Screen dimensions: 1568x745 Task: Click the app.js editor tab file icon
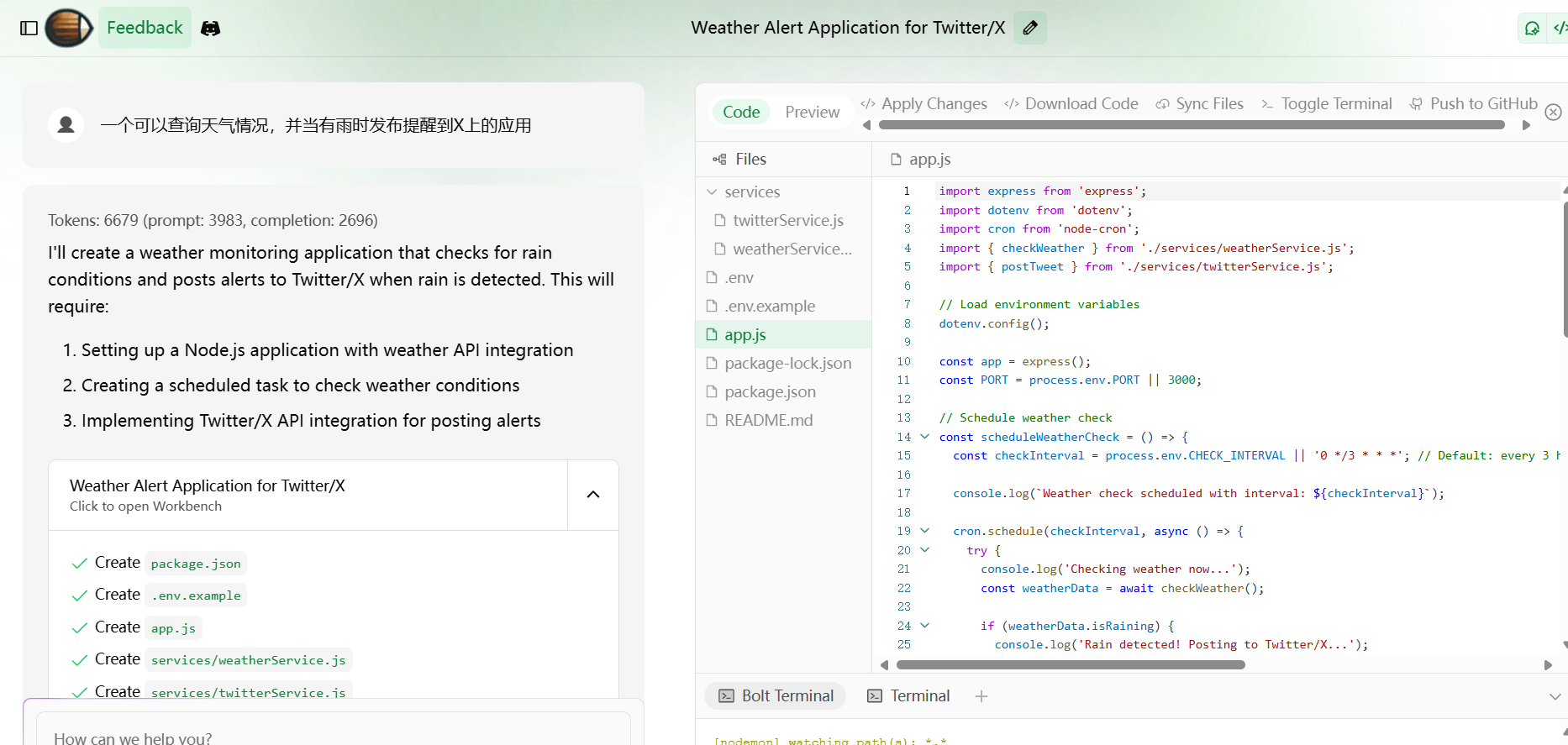(x=897, y=159)
